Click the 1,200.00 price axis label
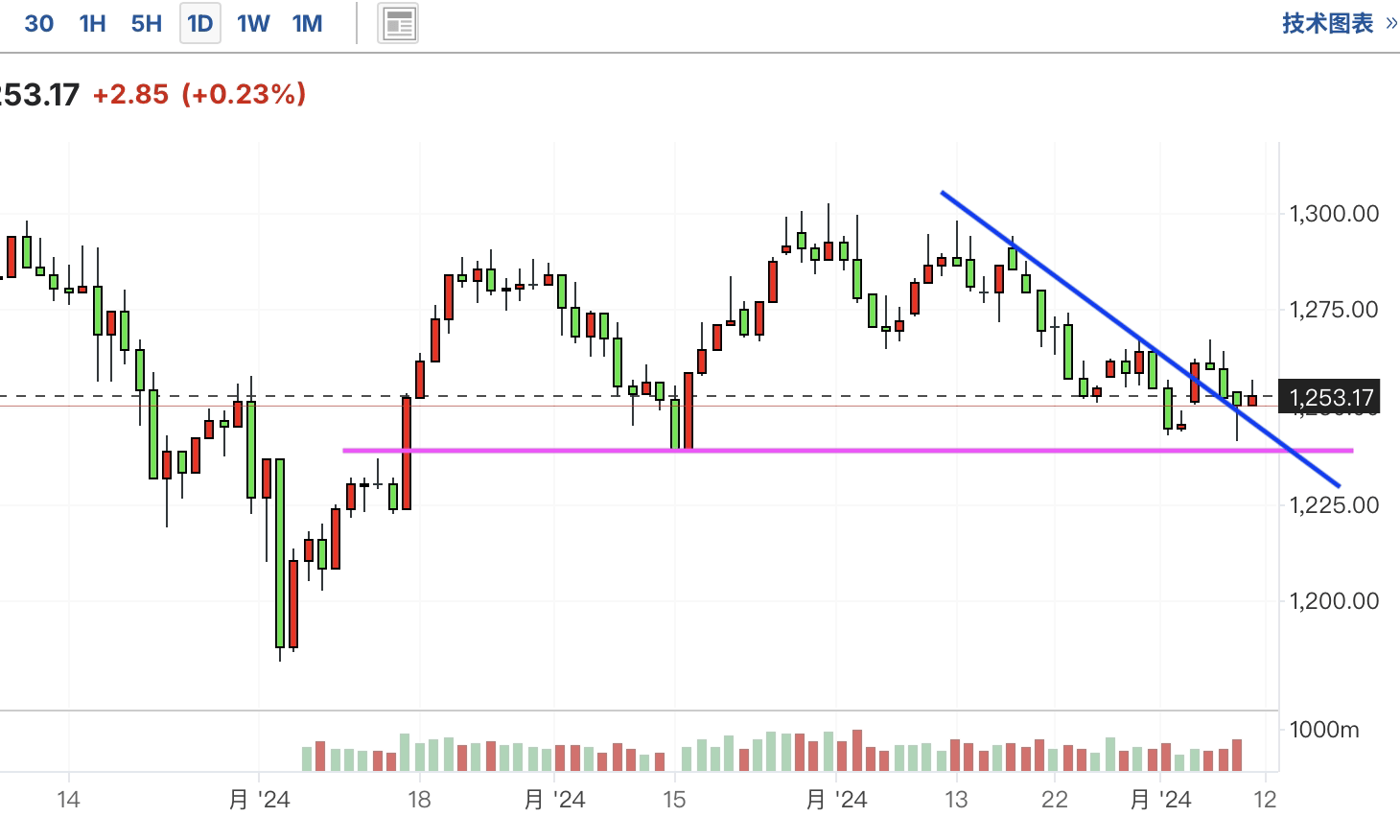1400x840 pixels. (x=1334, y=600)
